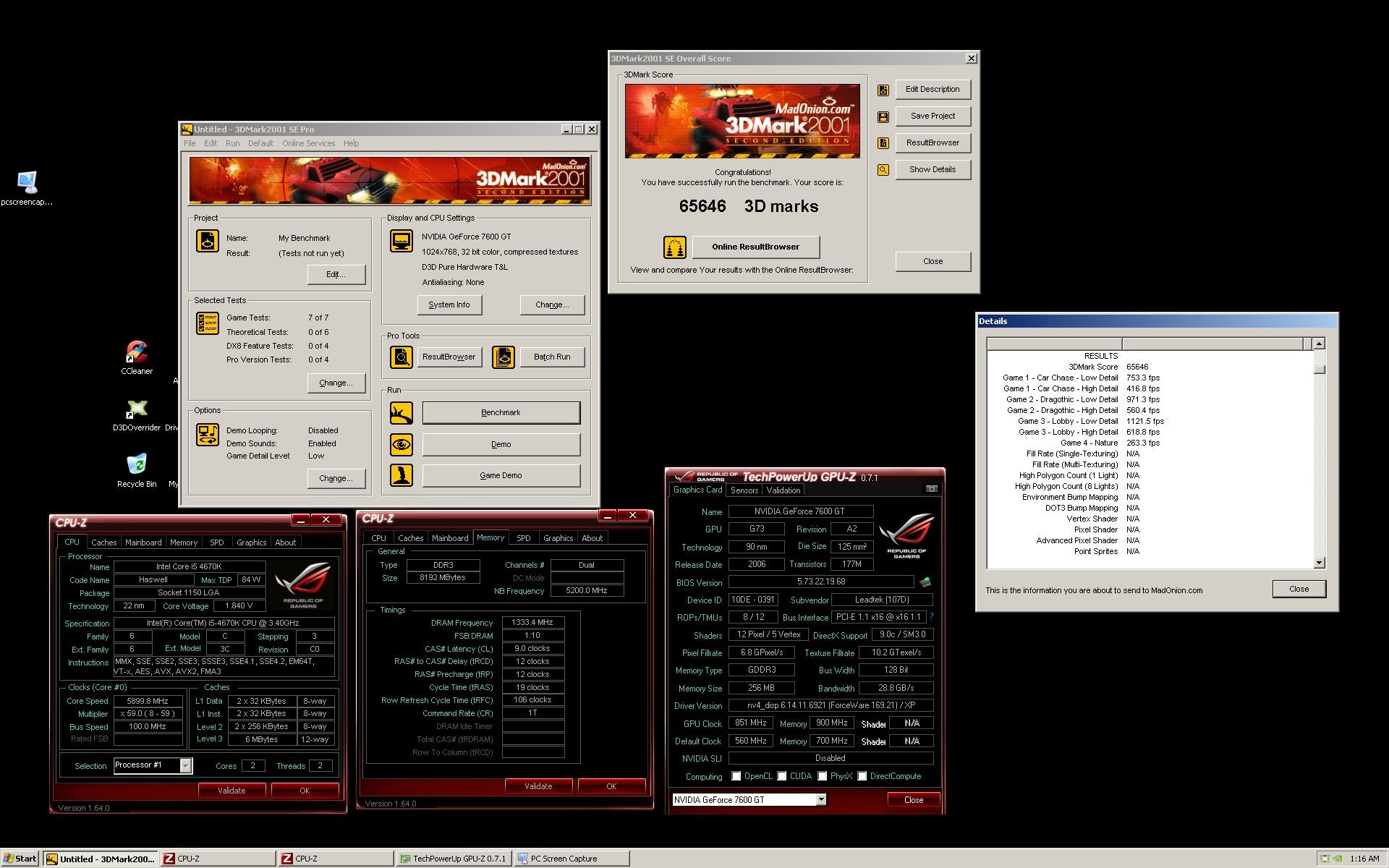1389x868 pixels.
Task: Click Validate in left CPU-Z window
Action: [231, 791]
